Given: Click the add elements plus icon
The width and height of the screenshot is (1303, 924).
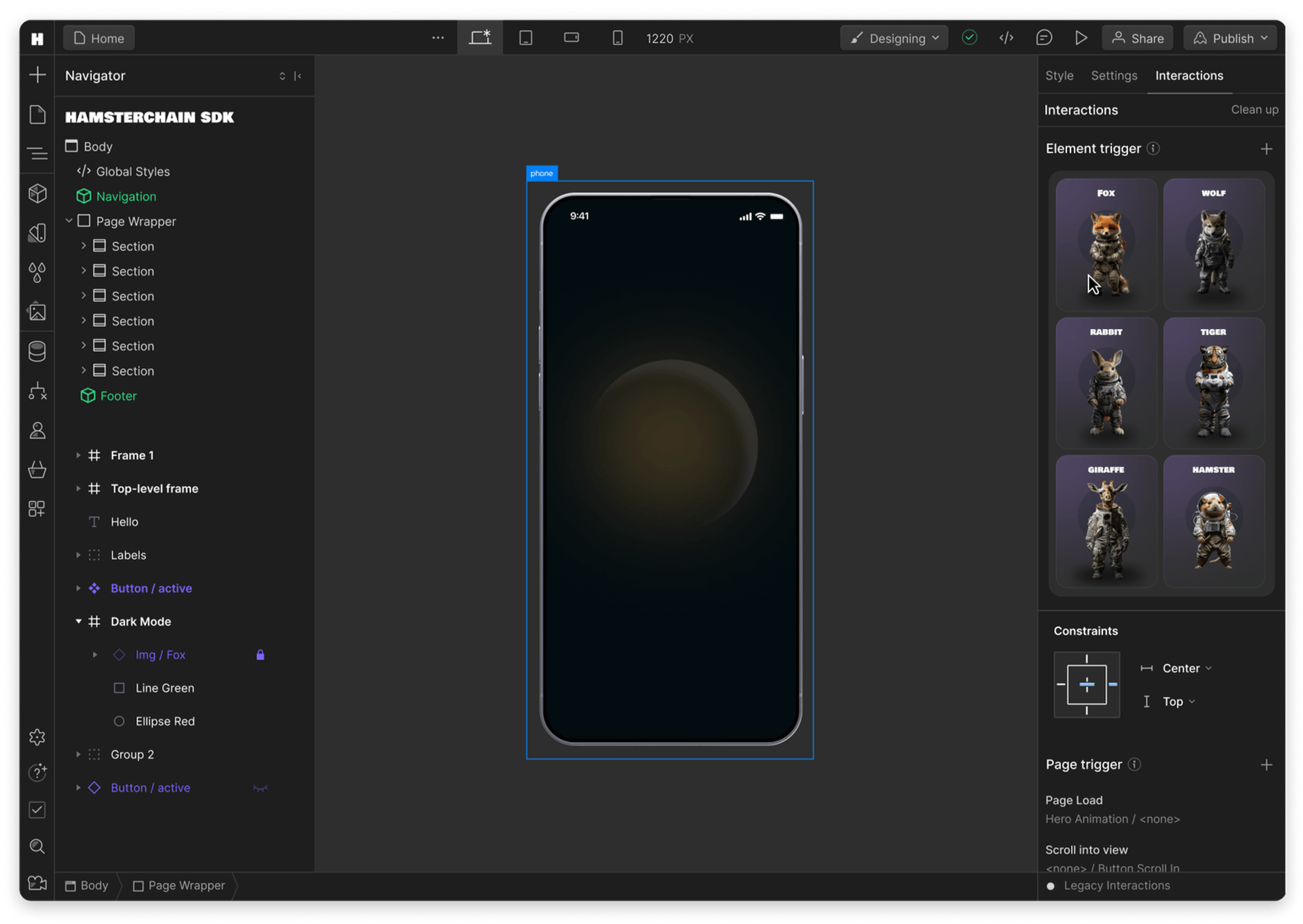Looking at the screenshot, I should [37, 75].
